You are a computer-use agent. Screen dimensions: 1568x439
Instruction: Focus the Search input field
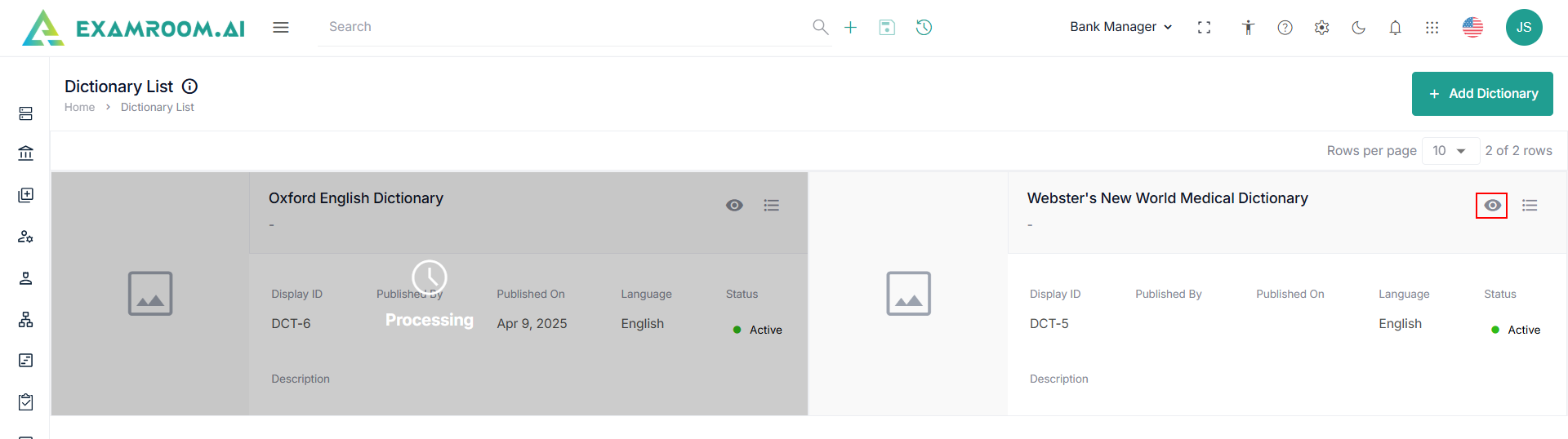point(565,27)
